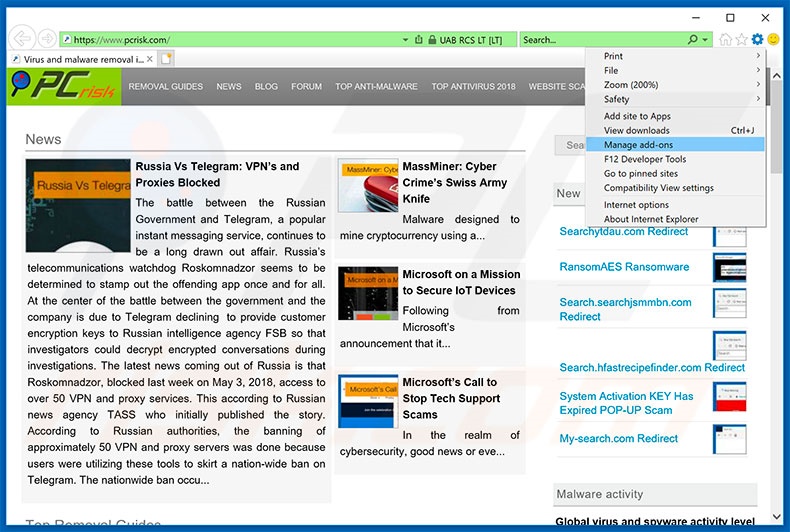
Task: Click the Favorites star icon
Action: (741, 40)
